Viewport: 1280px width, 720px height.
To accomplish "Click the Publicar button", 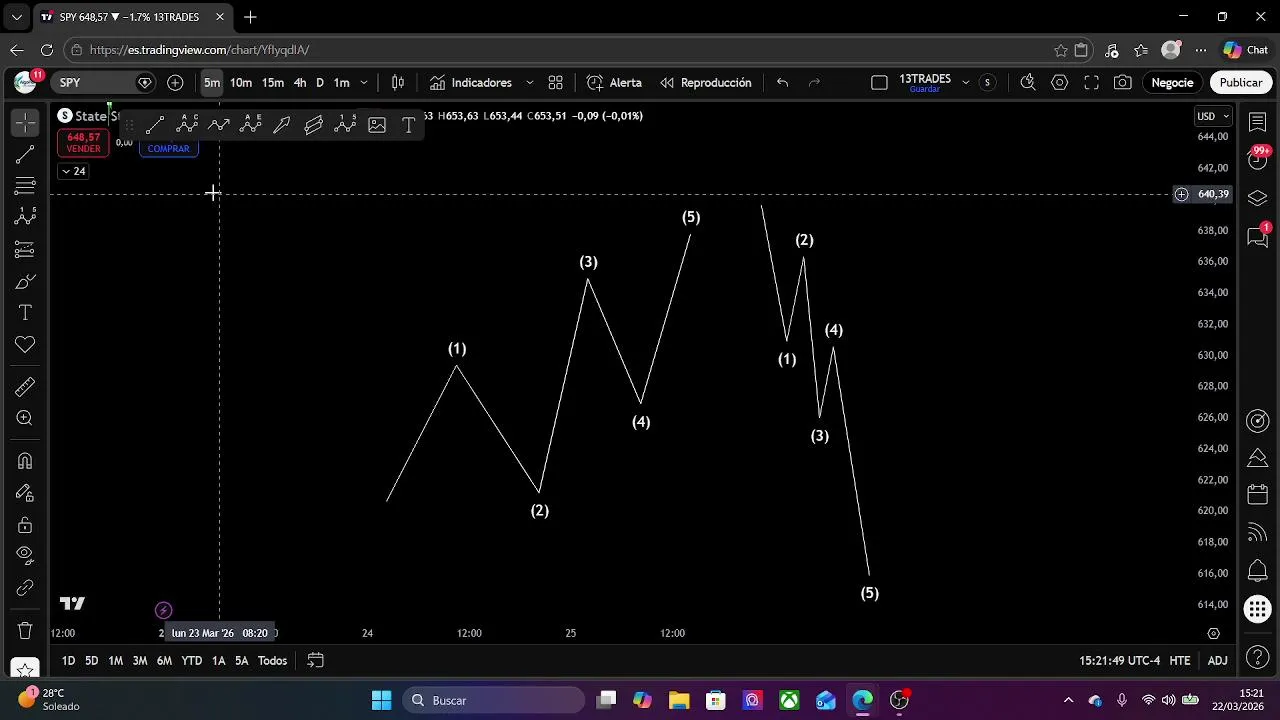I will [1241, 83].
